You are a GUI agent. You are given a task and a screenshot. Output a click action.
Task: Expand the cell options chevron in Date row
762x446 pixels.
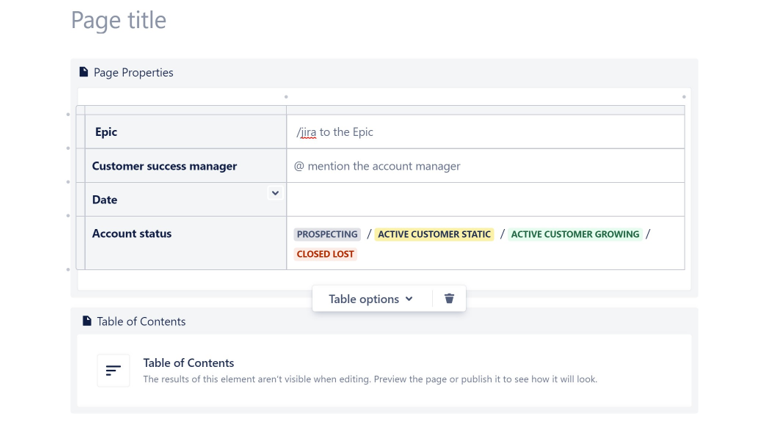click(275, 193)
